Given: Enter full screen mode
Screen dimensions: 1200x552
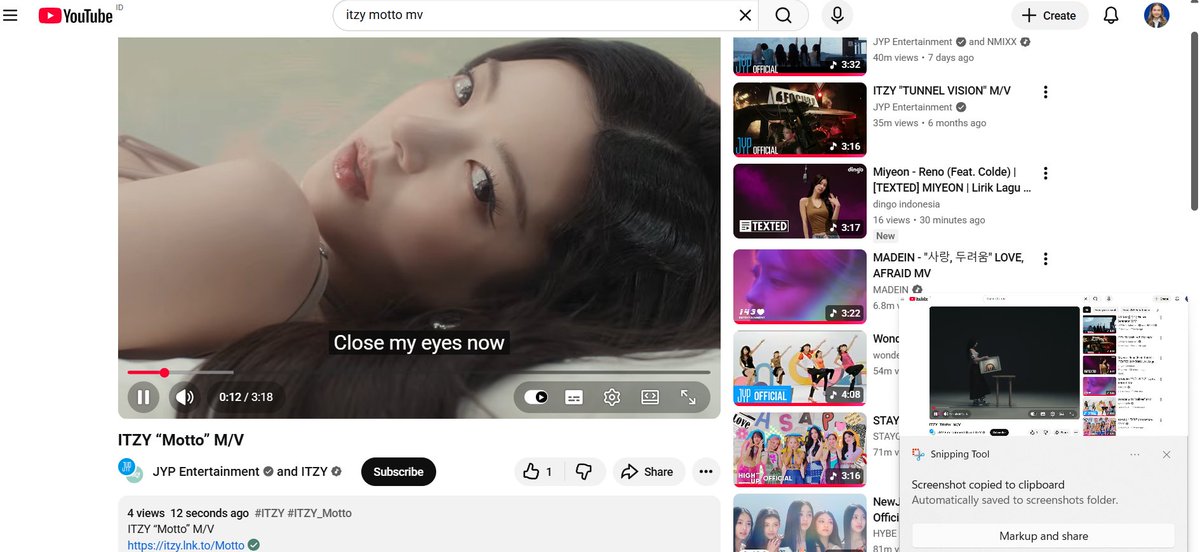Looking at the screenshot, I should click(688, 397).
